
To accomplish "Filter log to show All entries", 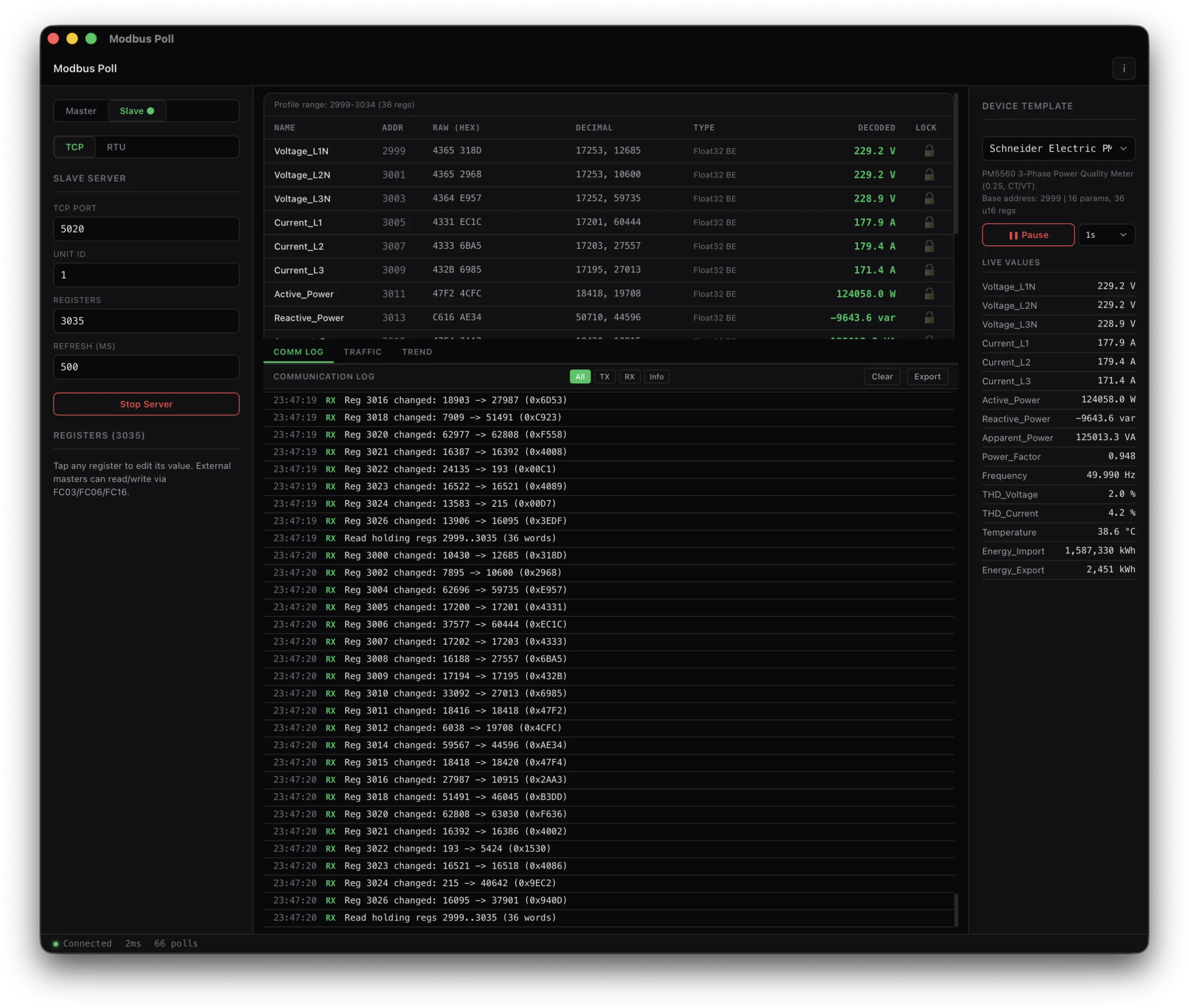I will click(x=579, y=377).
